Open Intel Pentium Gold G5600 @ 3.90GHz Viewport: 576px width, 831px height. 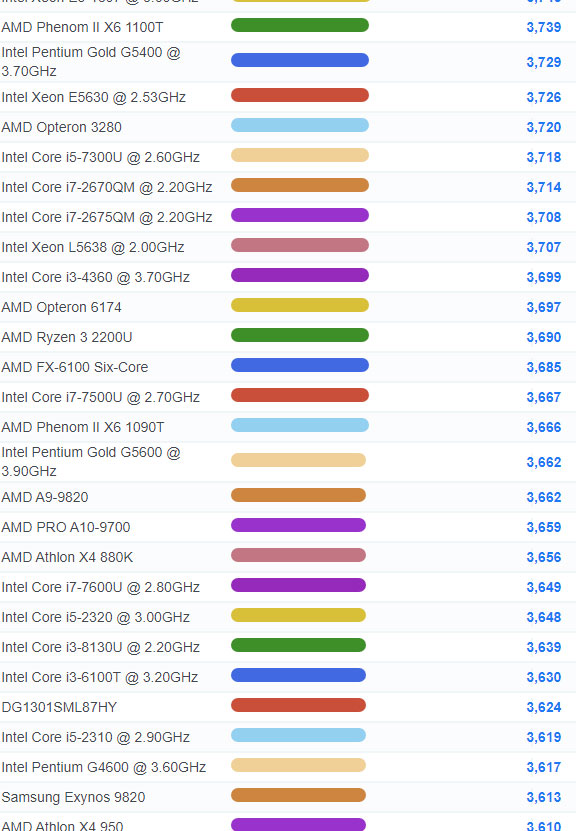pos(91,462)
